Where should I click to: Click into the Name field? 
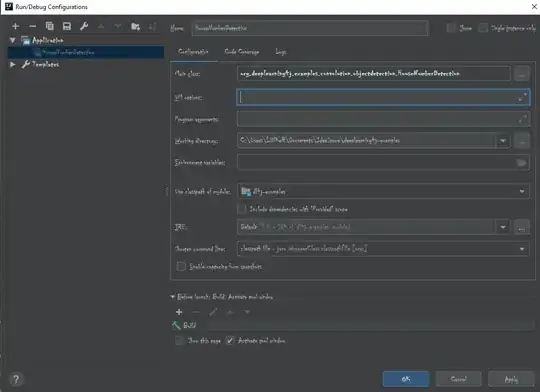click(x=310, y=28)
